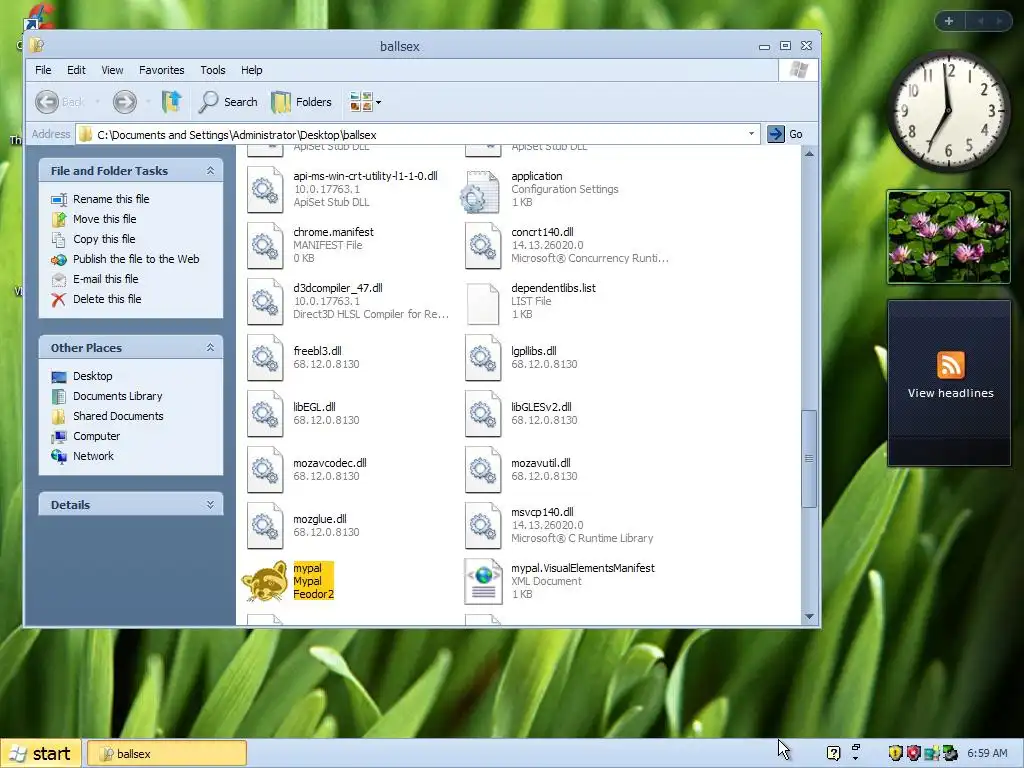Image resolution: width=1024 pixels, height=768 pixels.
Task: Select the api-ms-win-crt-utility-l1-1-0.dll icon
Action: coord(265,189)
